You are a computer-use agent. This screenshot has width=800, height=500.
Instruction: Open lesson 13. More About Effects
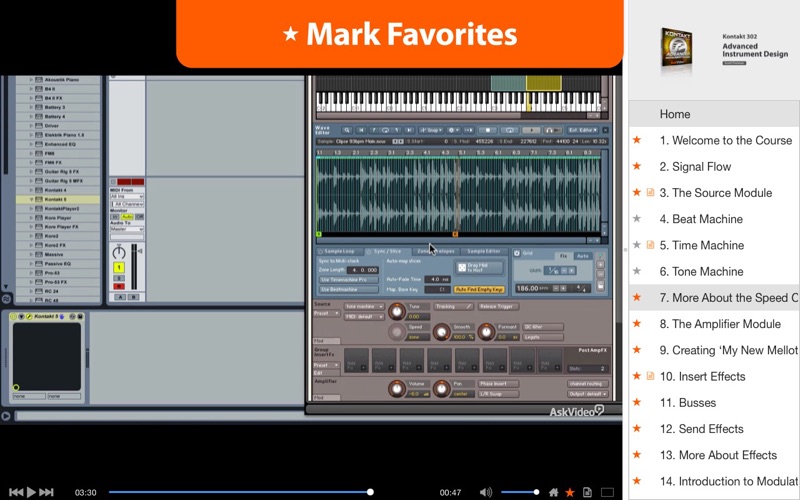[714, 455]
